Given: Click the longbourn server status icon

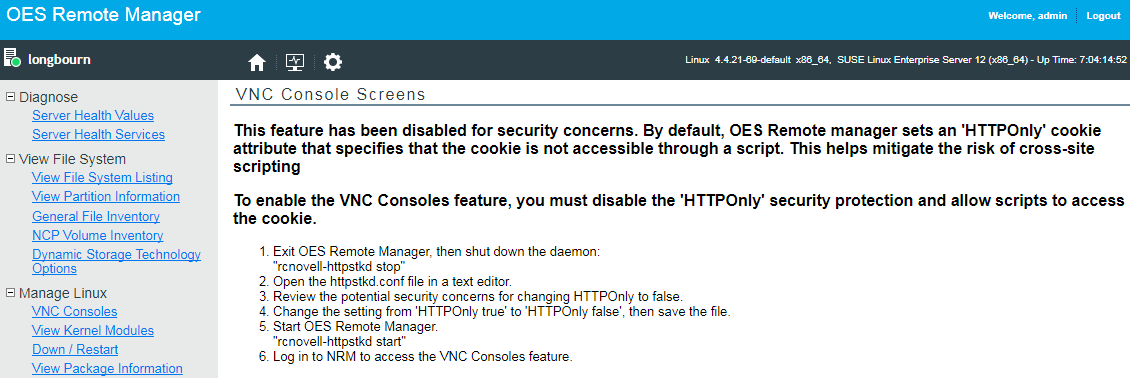Looking at the screenshot, I should point(12,58).
